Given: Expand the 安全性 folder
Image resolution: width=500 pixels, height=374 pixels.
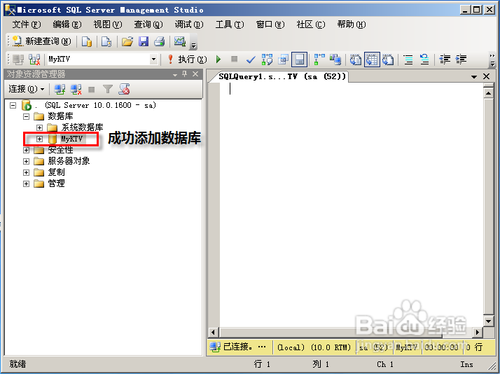Looking at the screenshot, I should [26, 150].
